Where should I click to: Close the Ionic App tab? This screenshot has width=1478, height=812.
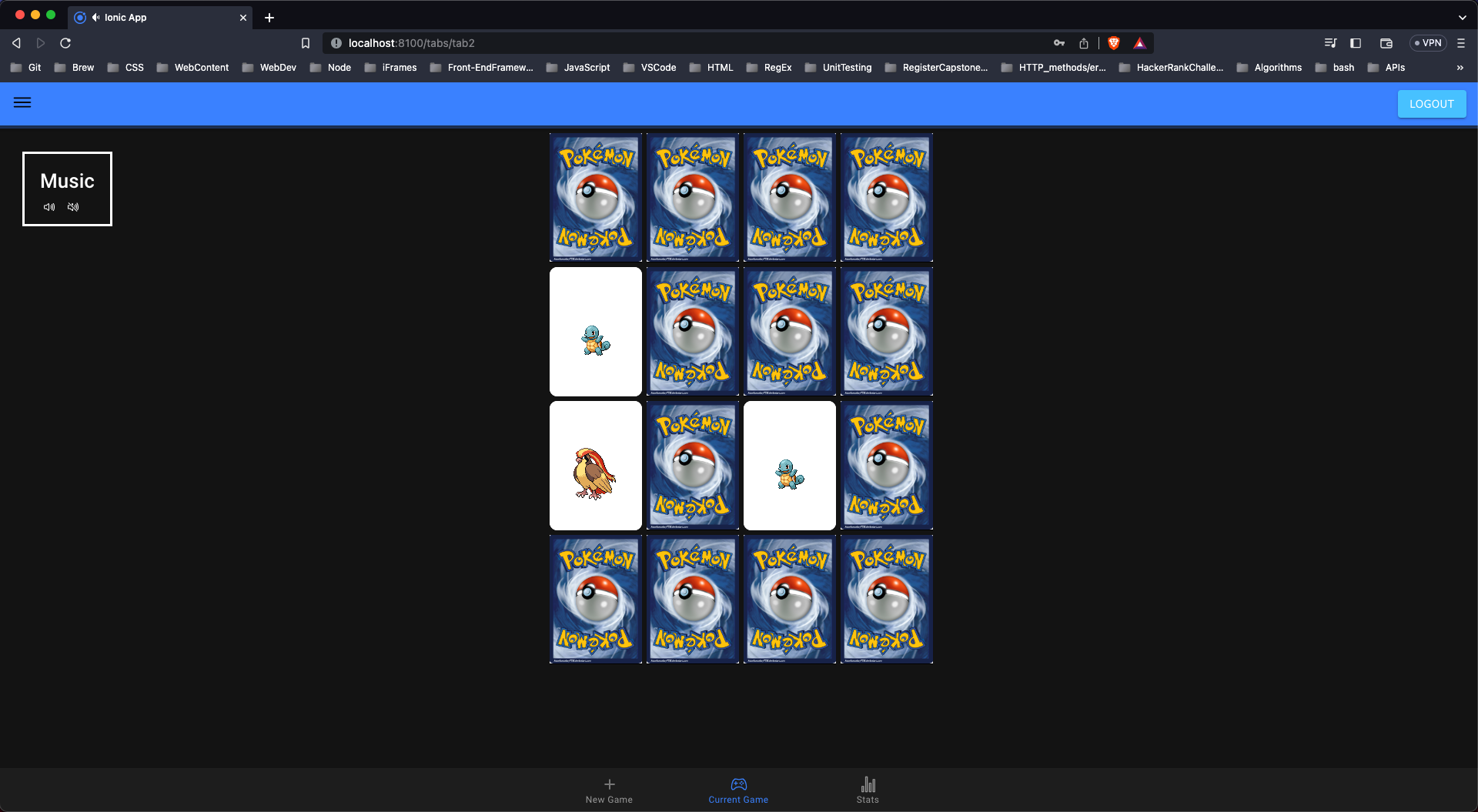pos(243,18)
